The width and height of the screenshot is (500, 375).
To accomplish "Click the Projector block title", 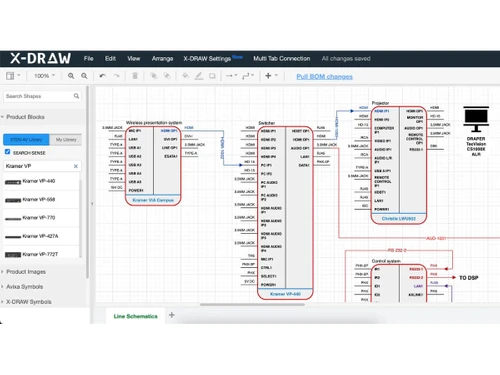I will (380, 103).
